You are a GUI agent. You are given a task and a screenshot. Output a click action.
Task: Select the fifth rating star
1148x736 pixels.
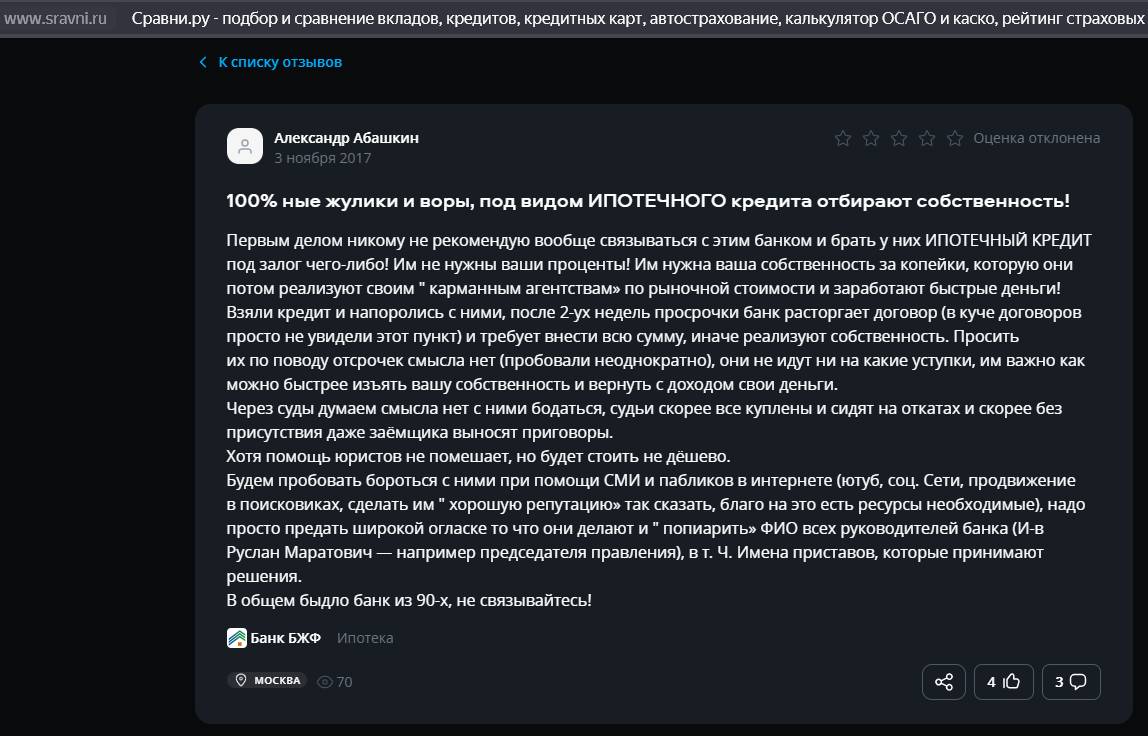(955, 138)
